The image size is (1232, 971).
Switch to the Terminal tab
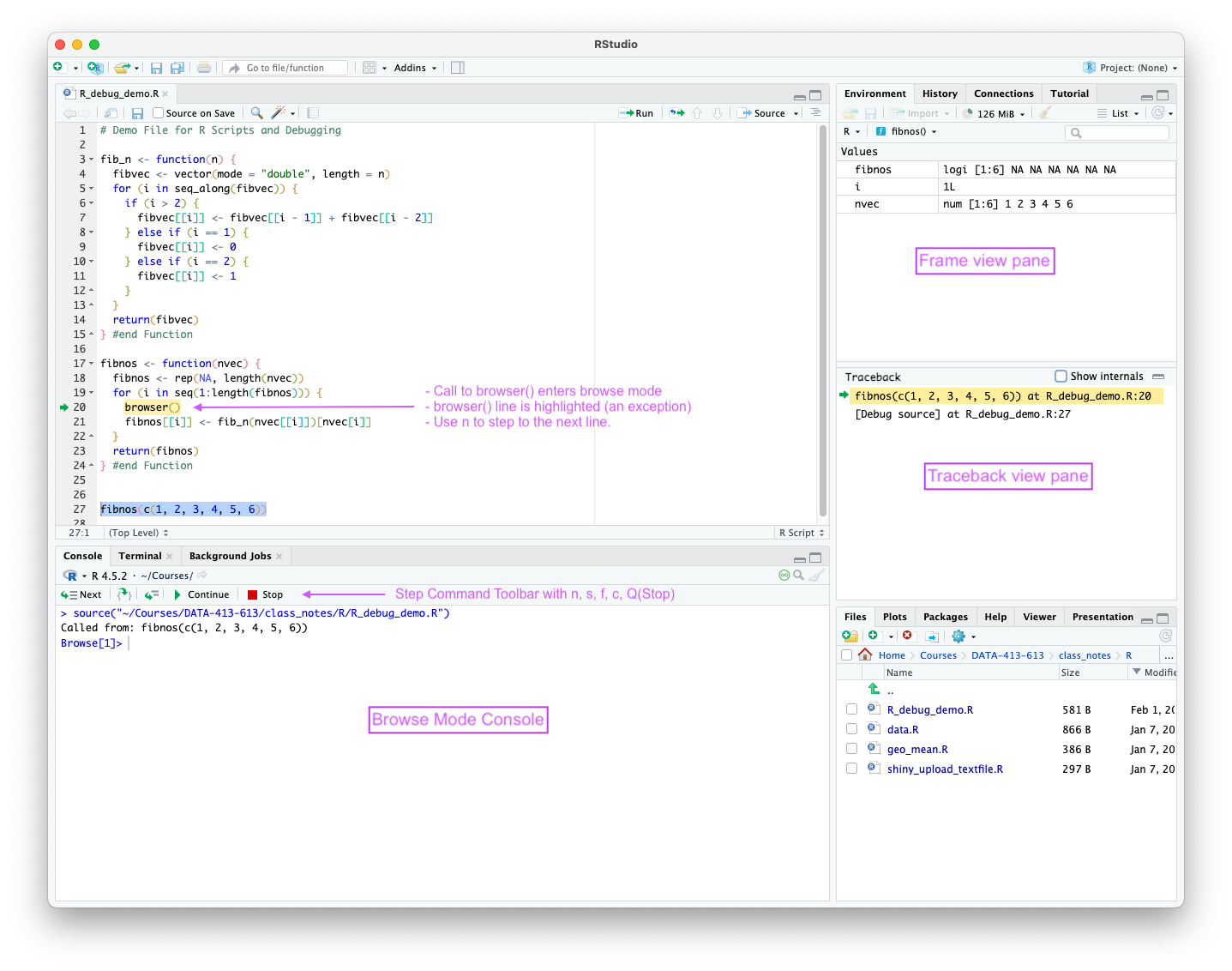pos(140,555)
